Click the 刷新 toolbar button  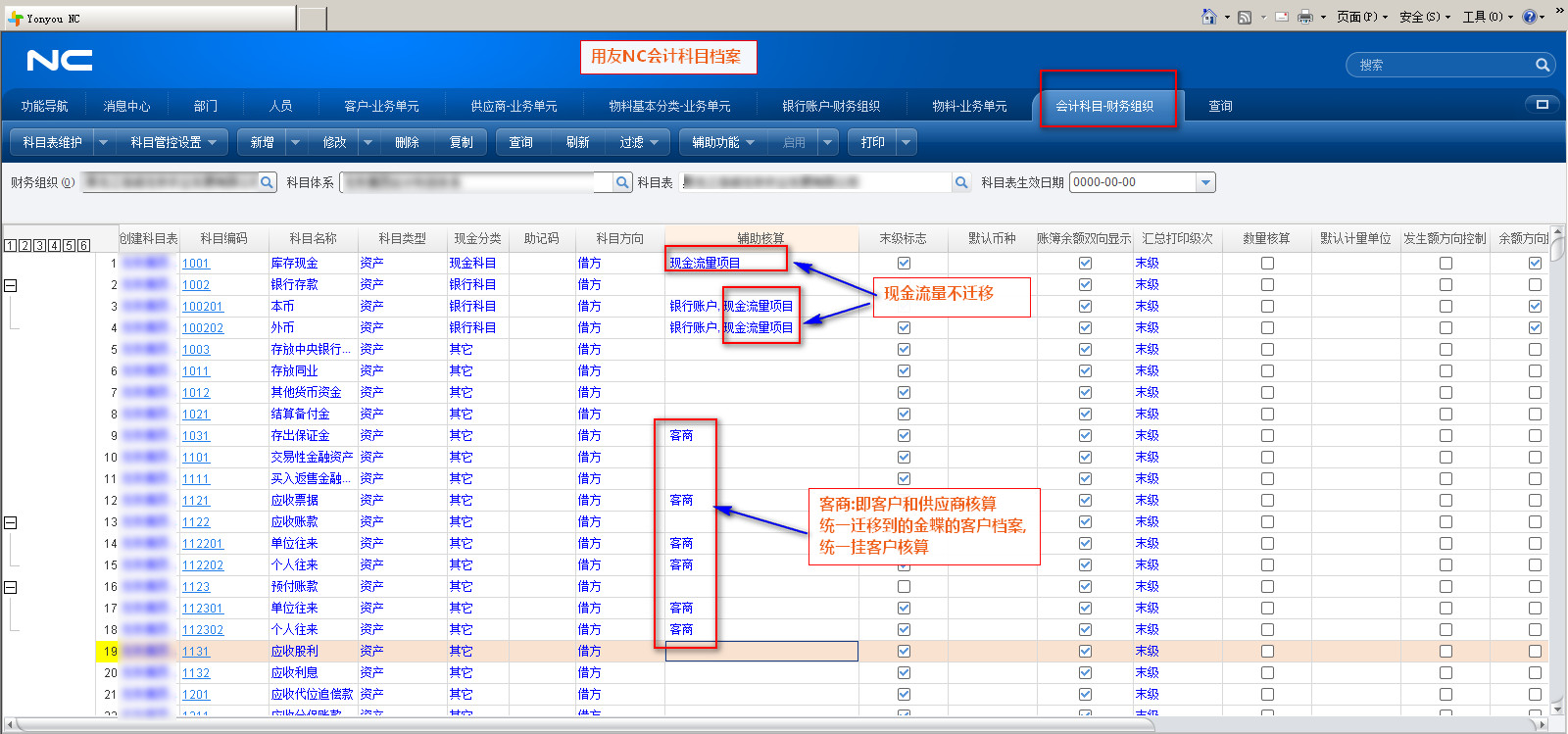click(577, 143)
